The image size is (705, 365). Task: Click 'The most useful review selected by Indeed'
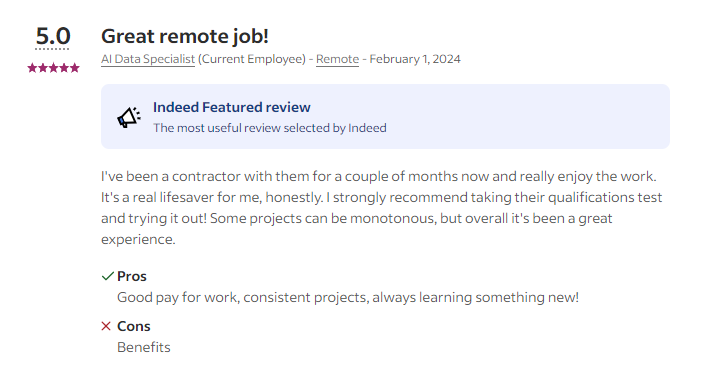270,128
